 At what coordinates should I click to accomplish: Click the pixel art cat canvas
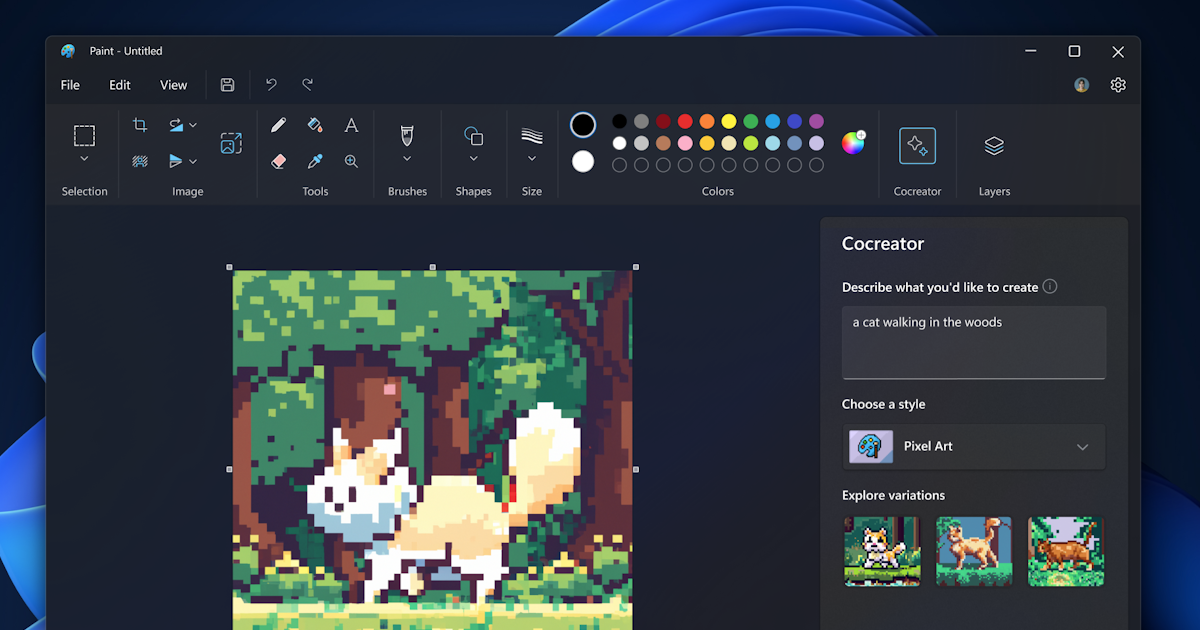(x=433, y=450)
